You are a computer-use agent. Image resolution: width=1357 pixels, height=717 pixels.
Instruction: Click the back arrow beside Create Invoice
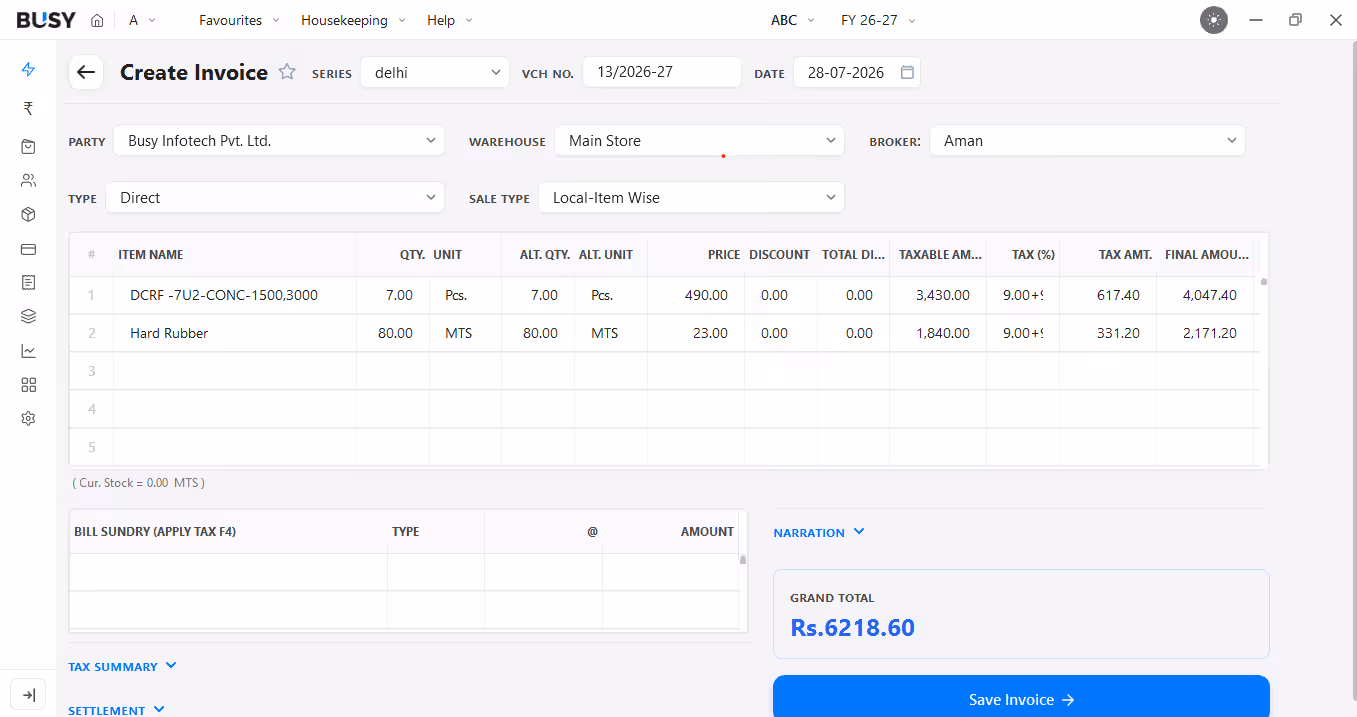coord(86,72)
